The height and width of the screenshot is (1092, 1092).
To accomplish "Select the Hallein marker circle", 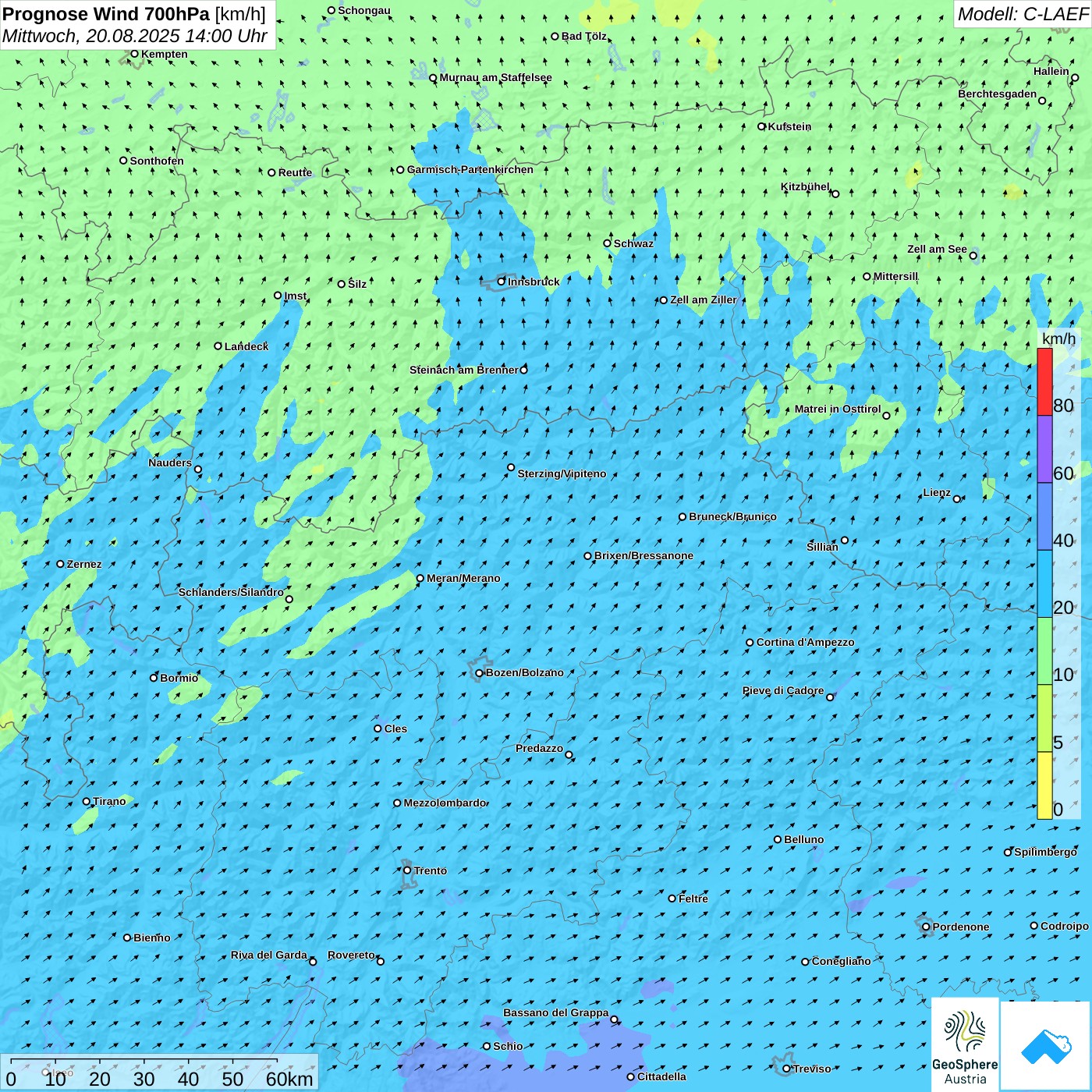I will (x=1075, y=77).
